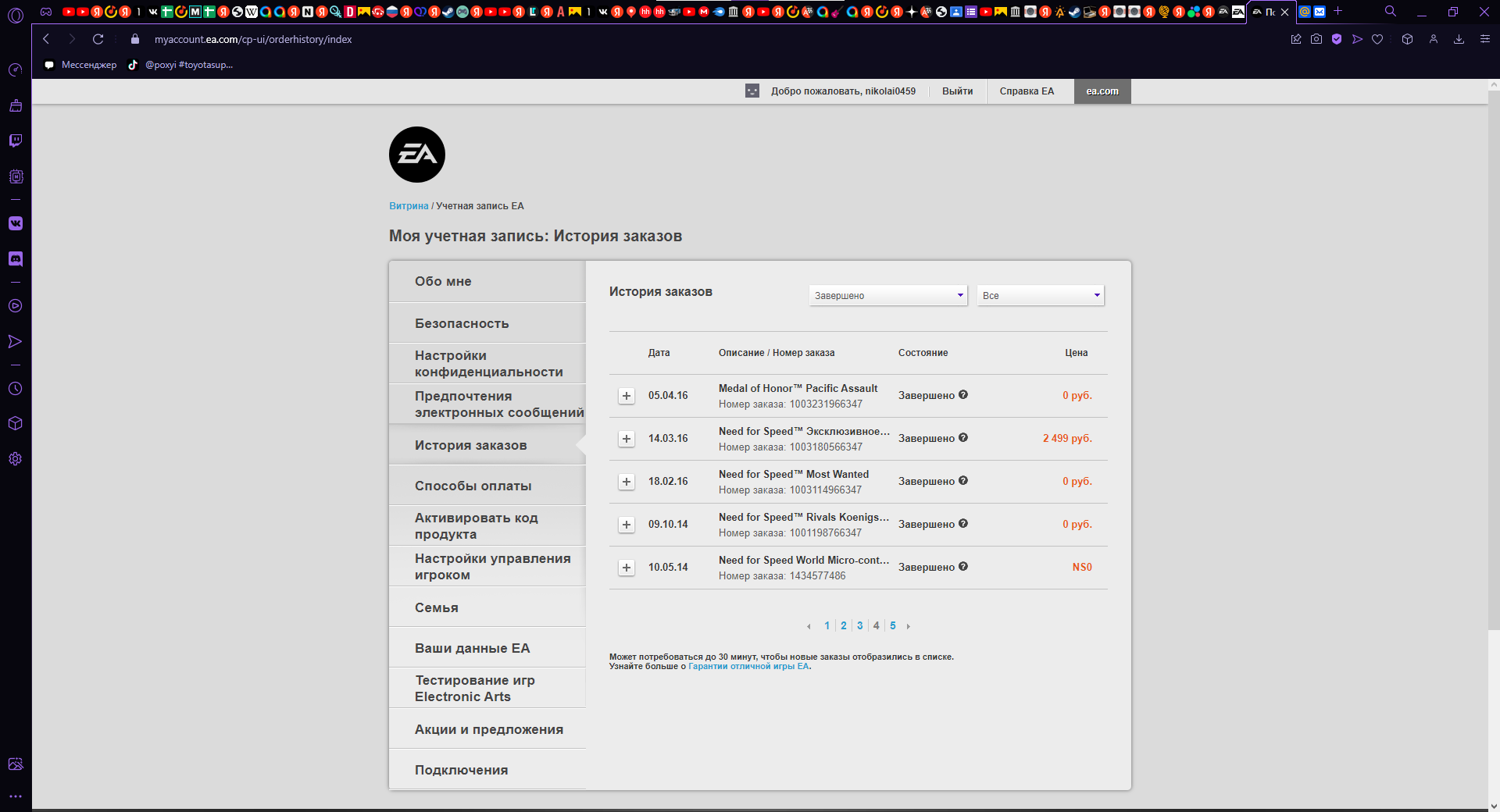This screenshot has height=812, width=1500.
Task: Open a new tab with plus button
Action: (x=1338, y=12)
